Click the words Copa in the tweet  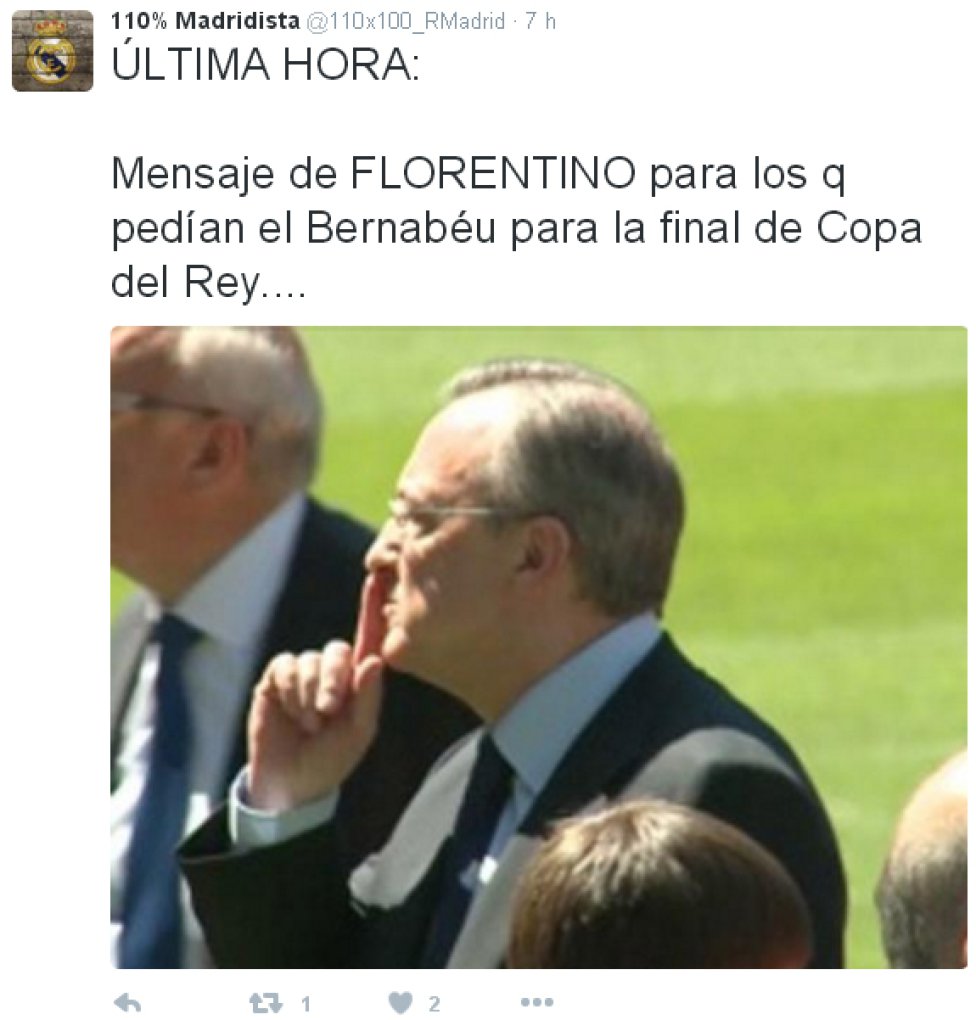[869, 229]
